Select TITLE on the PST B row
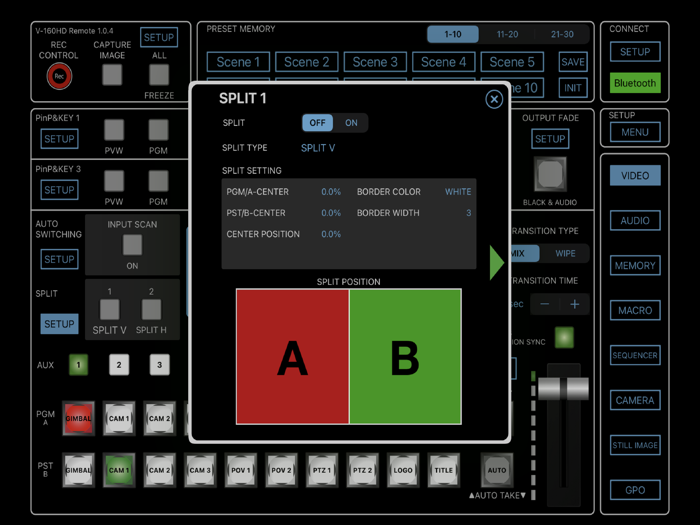Viewport: 700px width, 525px height. point(443,470)
